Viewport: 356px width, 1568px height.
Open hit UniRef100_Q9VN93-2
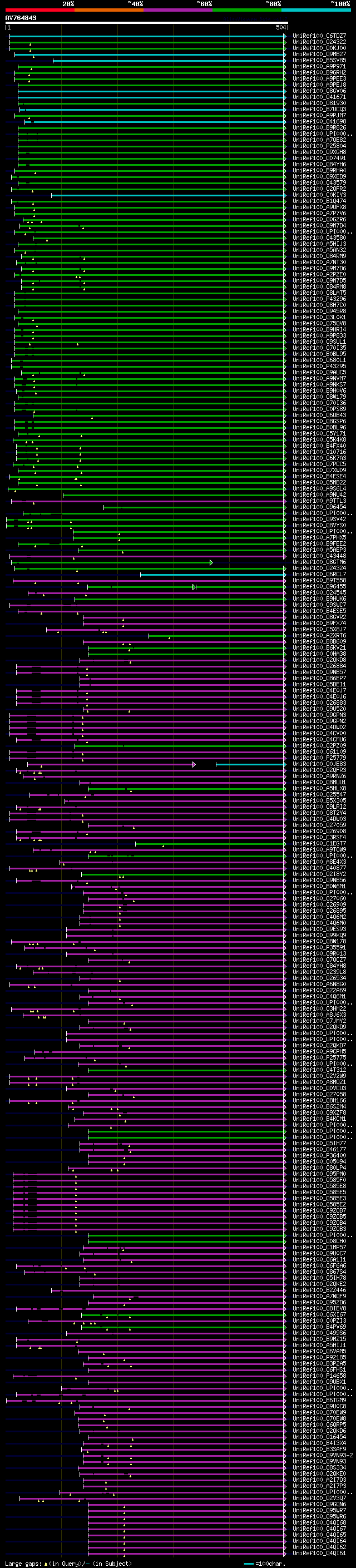323,1456
